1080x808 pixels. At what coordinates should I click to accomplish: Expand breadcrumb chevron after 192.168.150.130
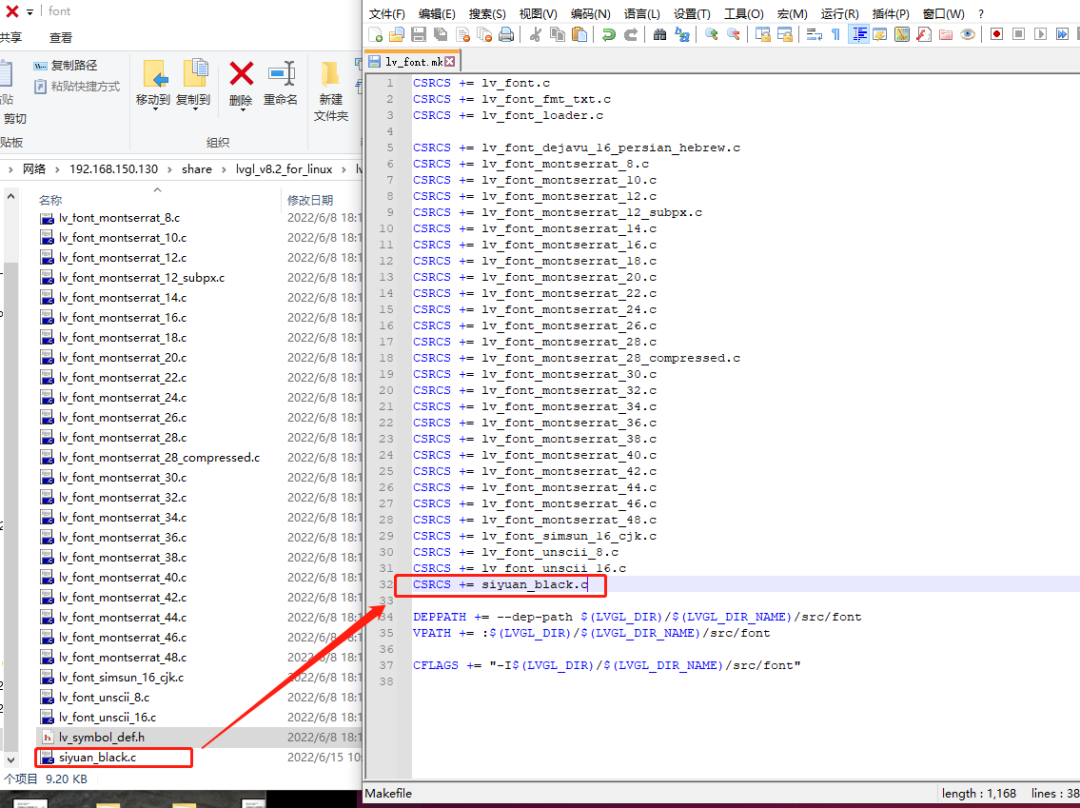pyautogui.click(x=169, y=169)
